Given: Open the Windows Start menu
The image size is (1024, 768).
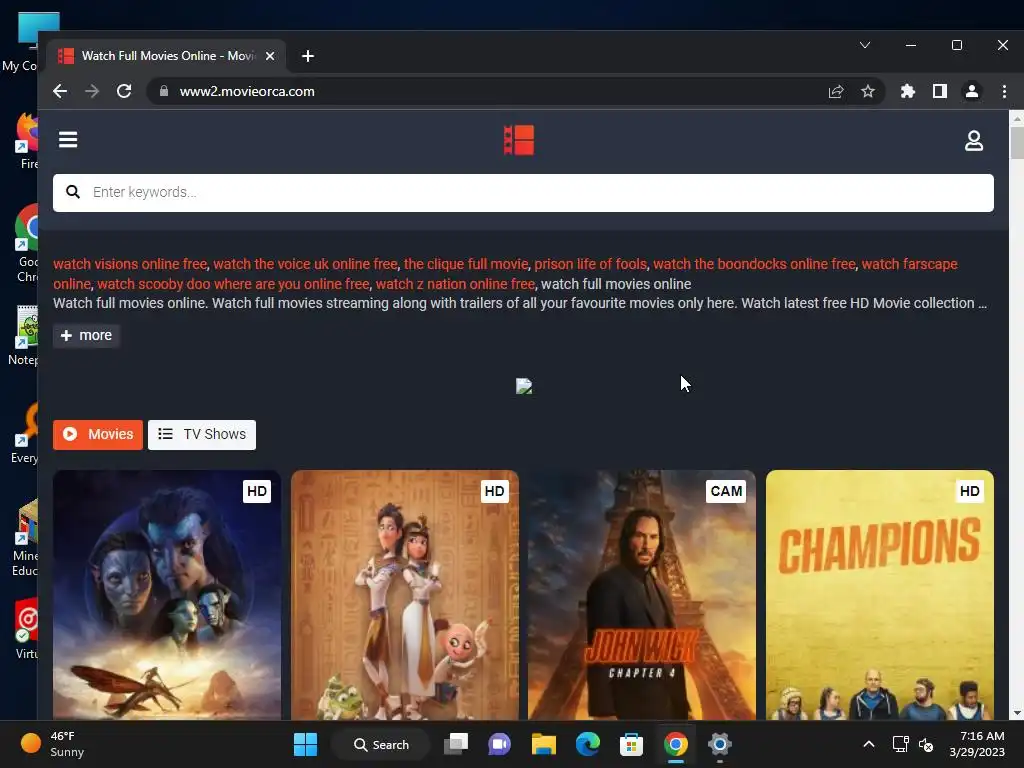Looking at the screenshot, I should coord(305,744).
